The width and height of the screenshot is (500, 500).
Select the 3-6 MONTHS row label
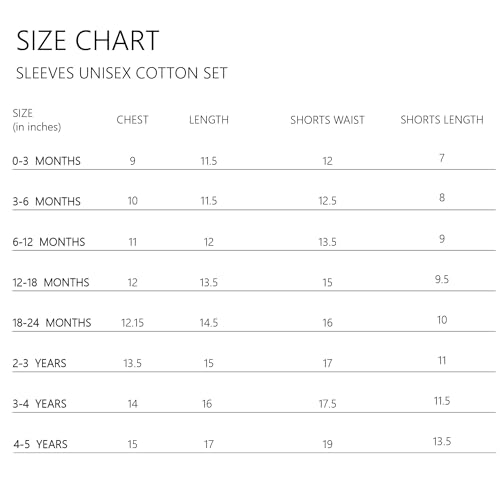pos(46,201)
